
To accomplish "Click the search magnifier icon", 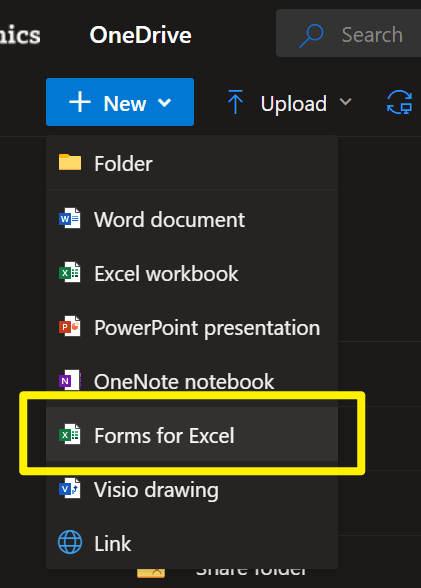I will (x=311, y=36).
